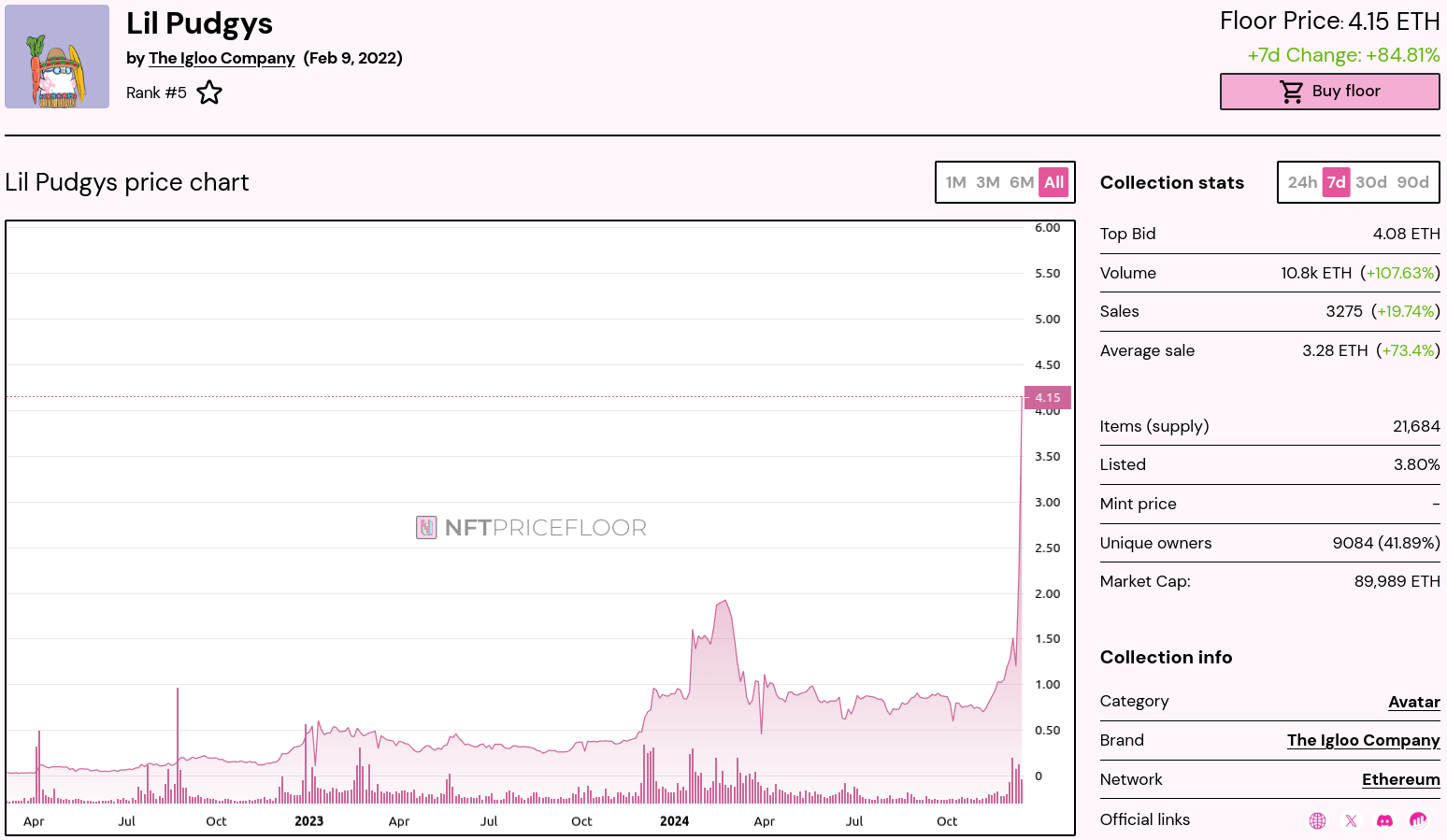Screen dimensions: 1447x840
Task: Click the Top Bid value 4.08 ETH
Action: 1406,234
